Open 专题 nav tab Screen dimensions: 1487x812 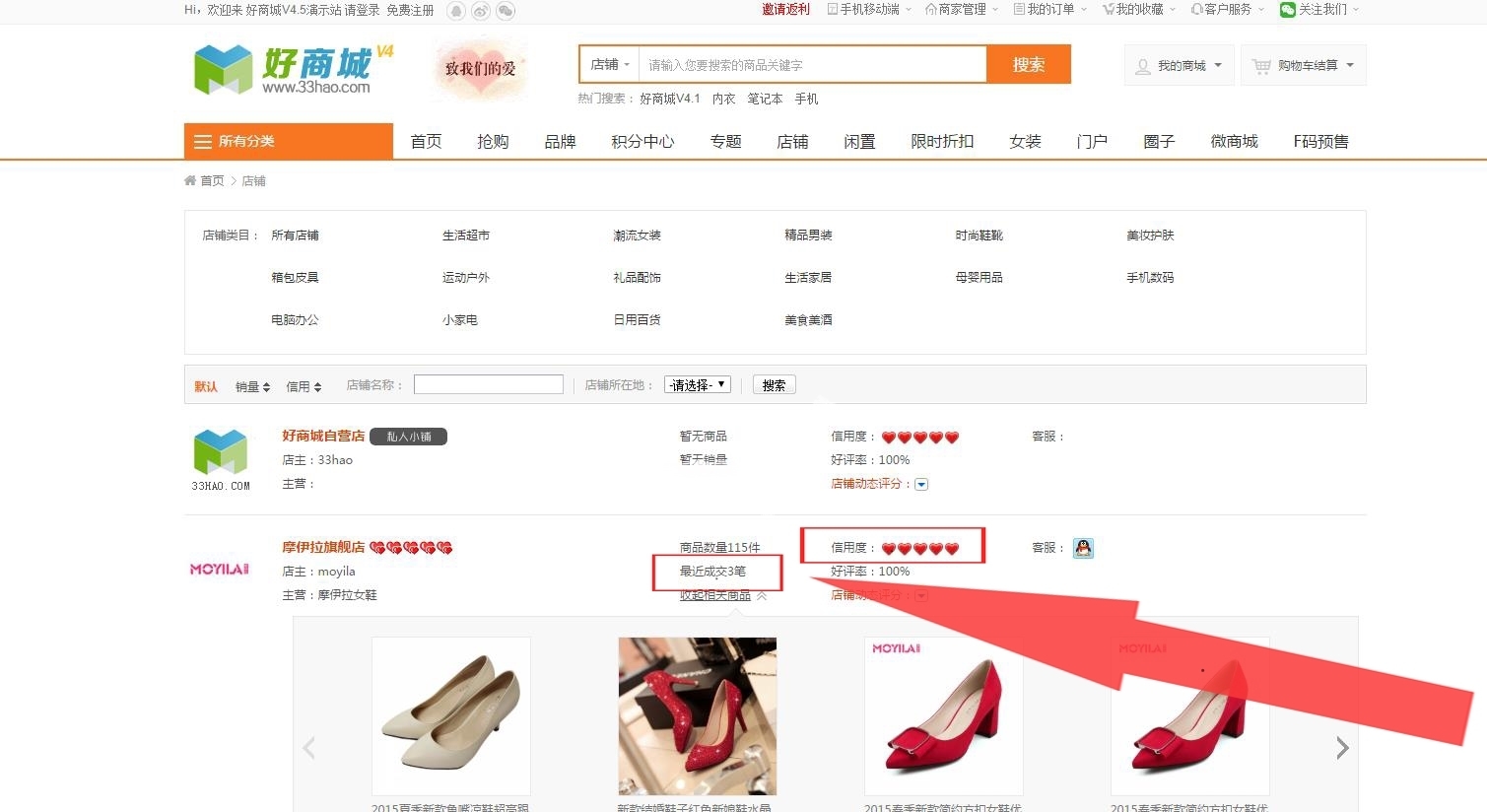click(x=725, y=142)
